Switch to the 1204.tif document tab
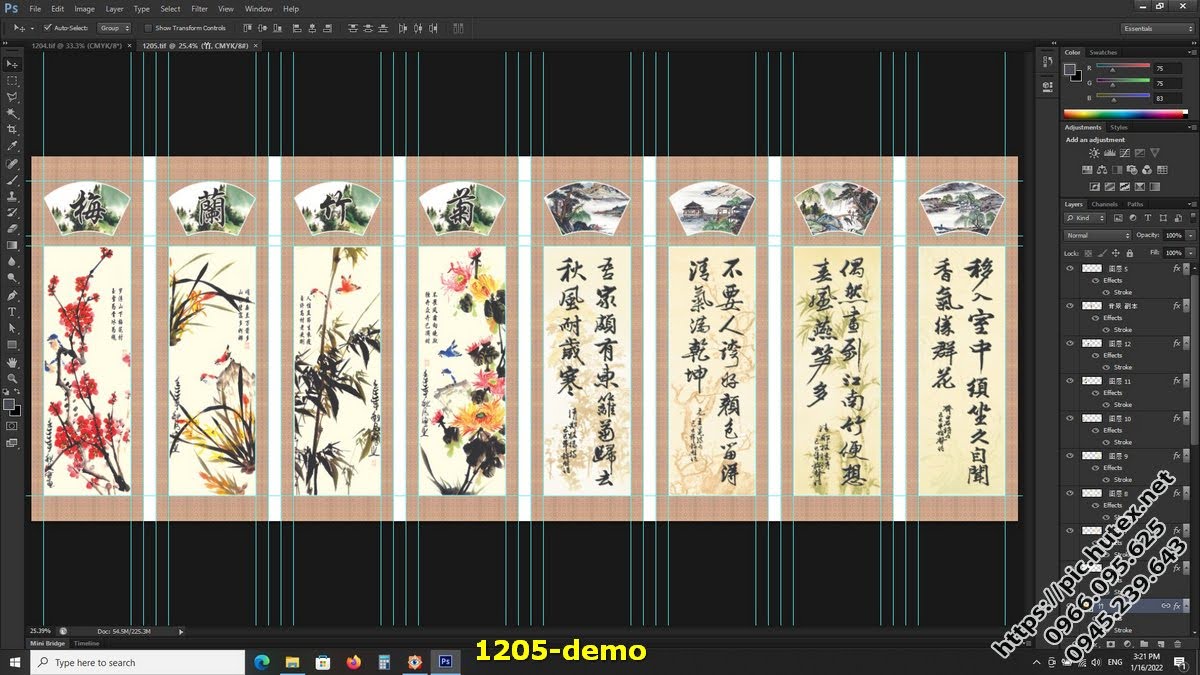1200x675 pixels. click(77, 45)
